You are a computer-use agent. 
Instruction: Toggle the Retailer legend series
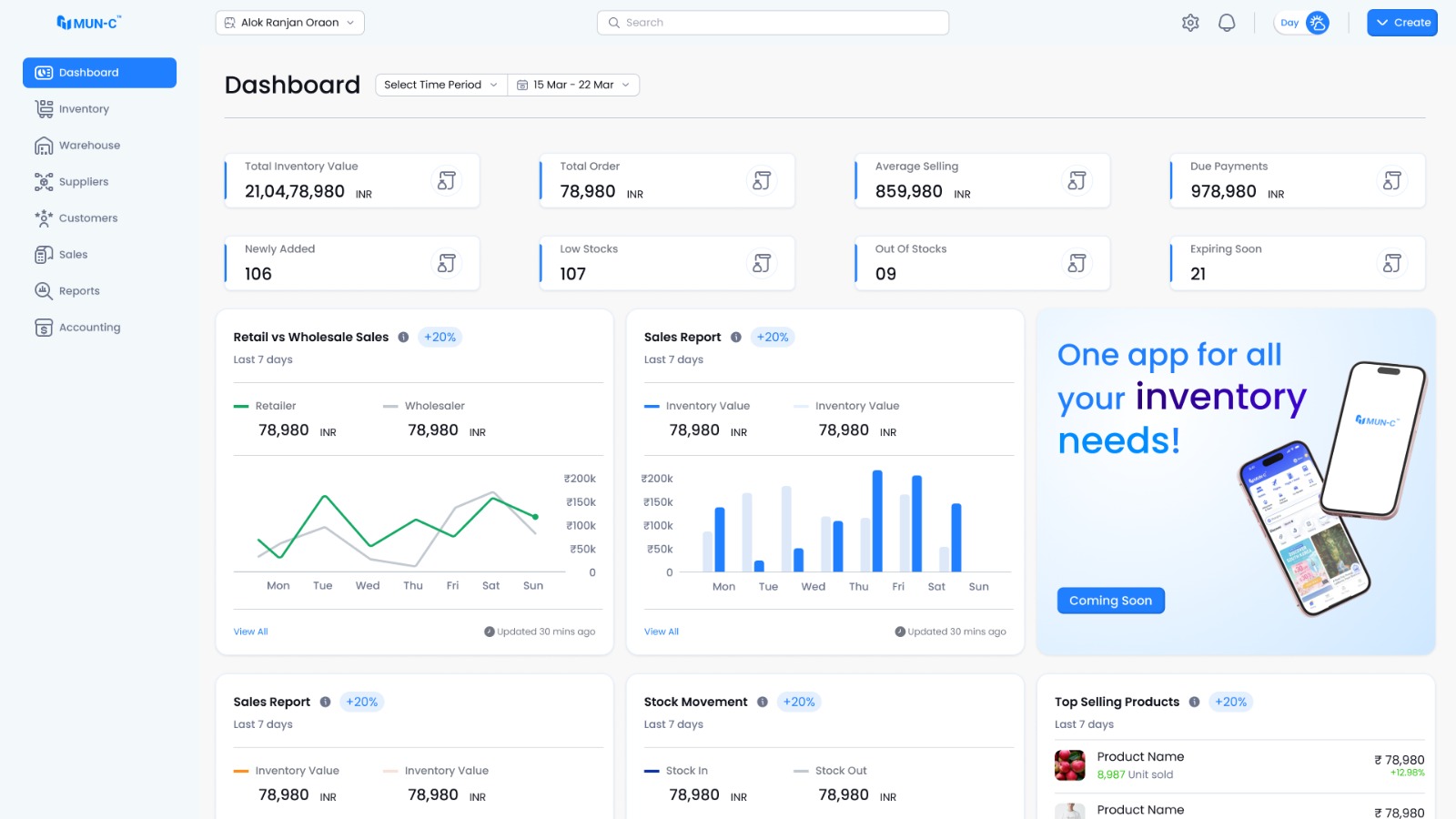coord(266,406)
